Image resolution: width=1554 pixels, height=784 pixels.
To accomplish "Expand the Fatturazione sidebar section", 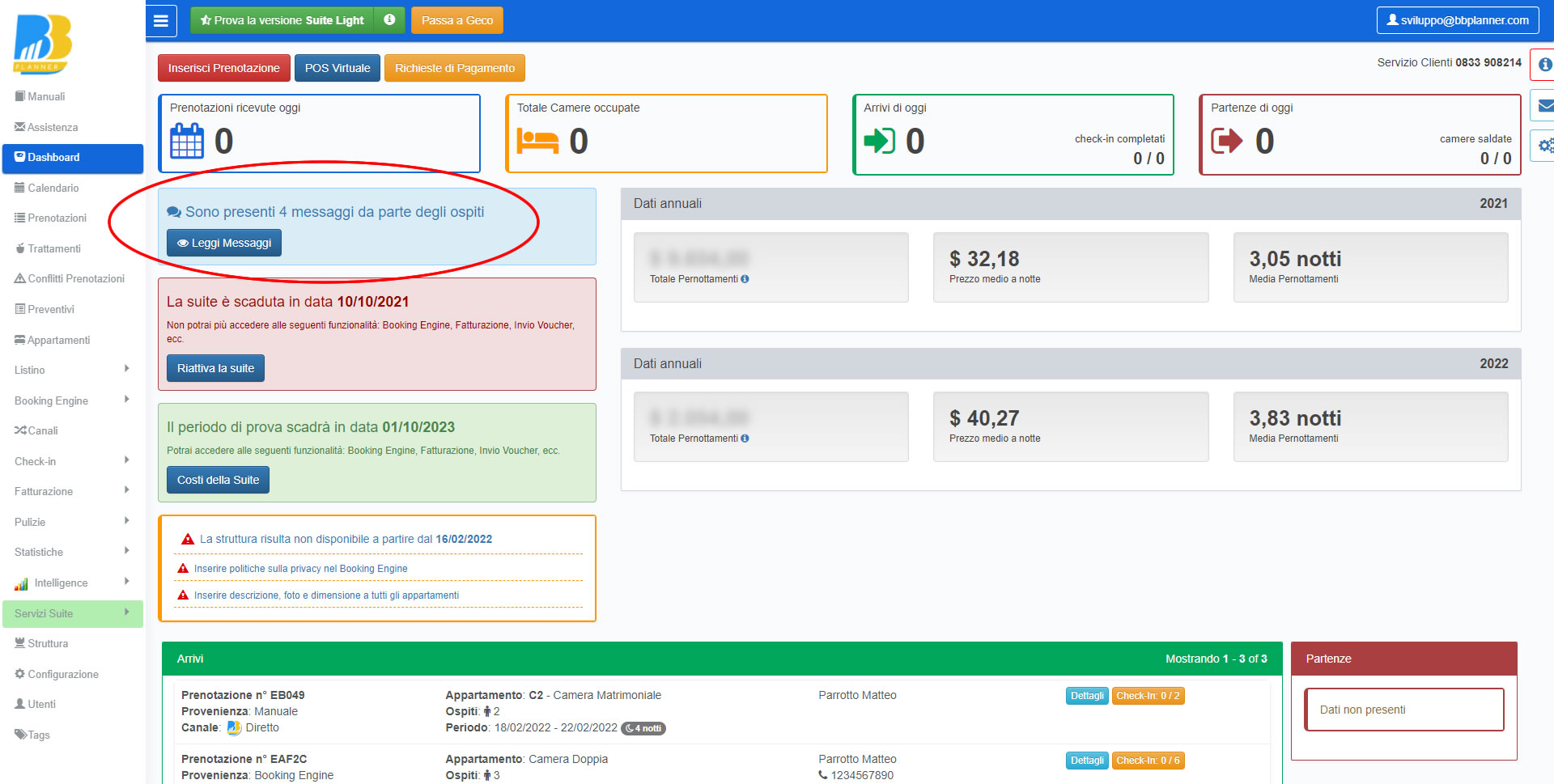I will (x=71, y=491).
